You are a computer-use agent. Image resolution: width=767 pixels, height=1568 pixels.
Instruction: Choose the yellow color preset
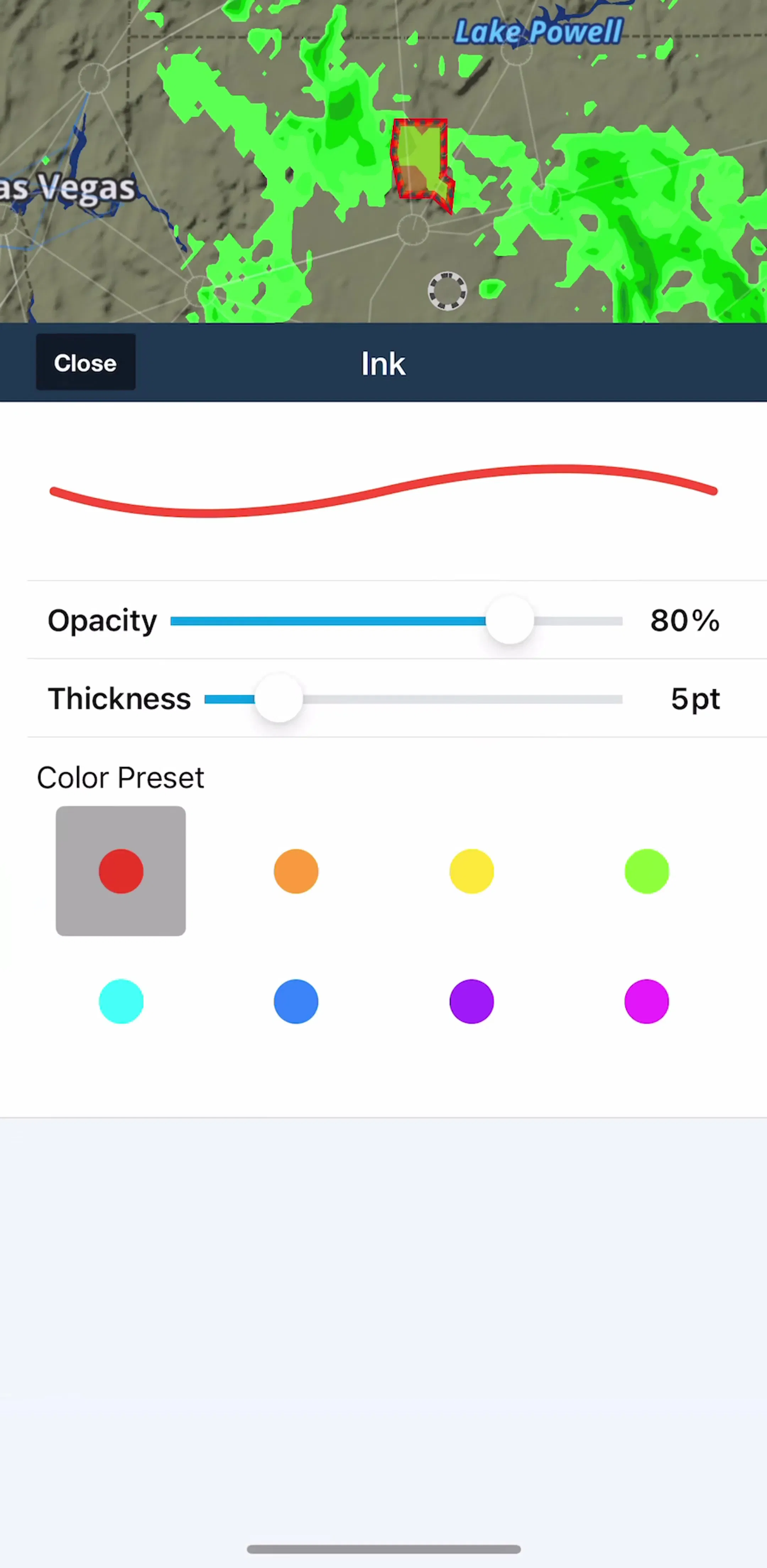pyautogui.click(x=472, y=871)
